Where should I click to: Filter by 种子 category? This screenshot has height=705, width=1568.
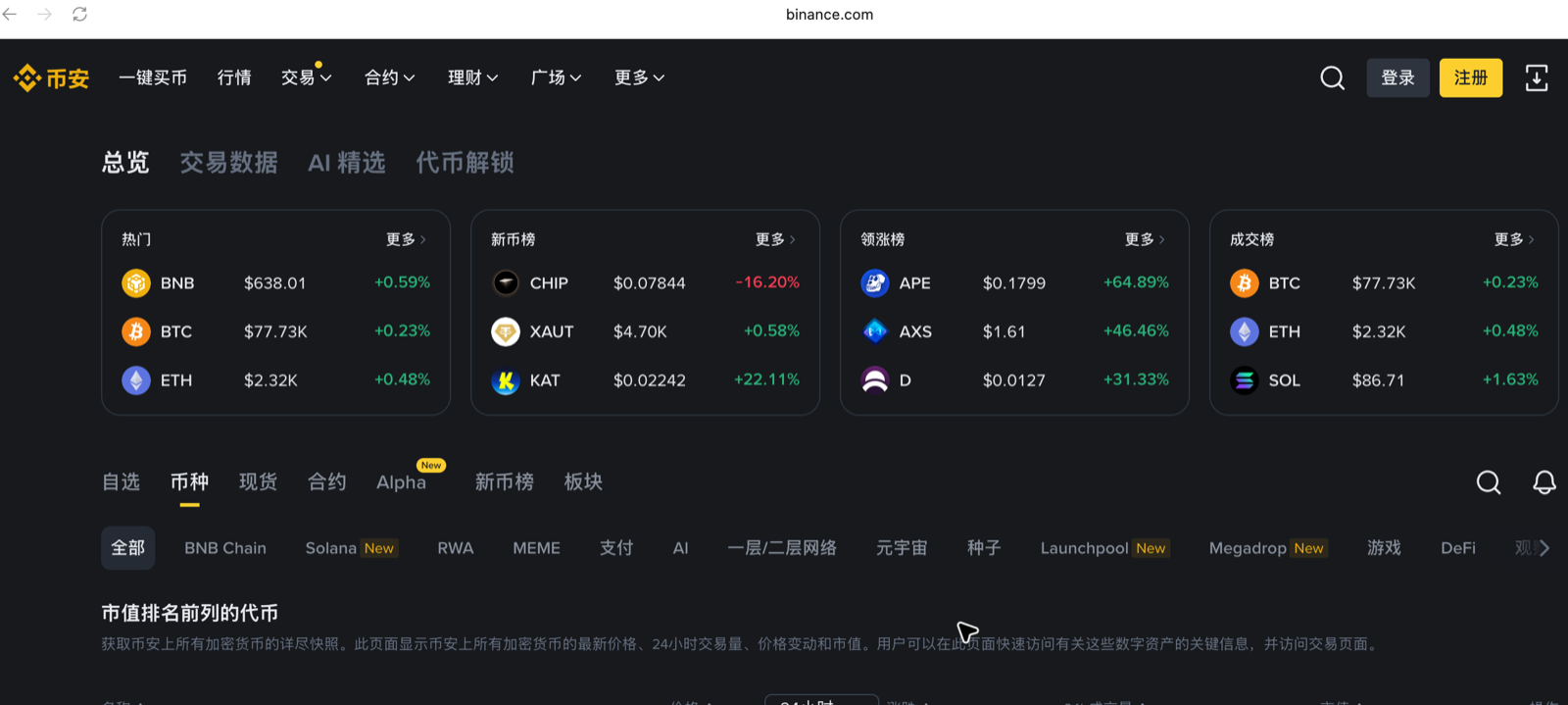[984, 548]
